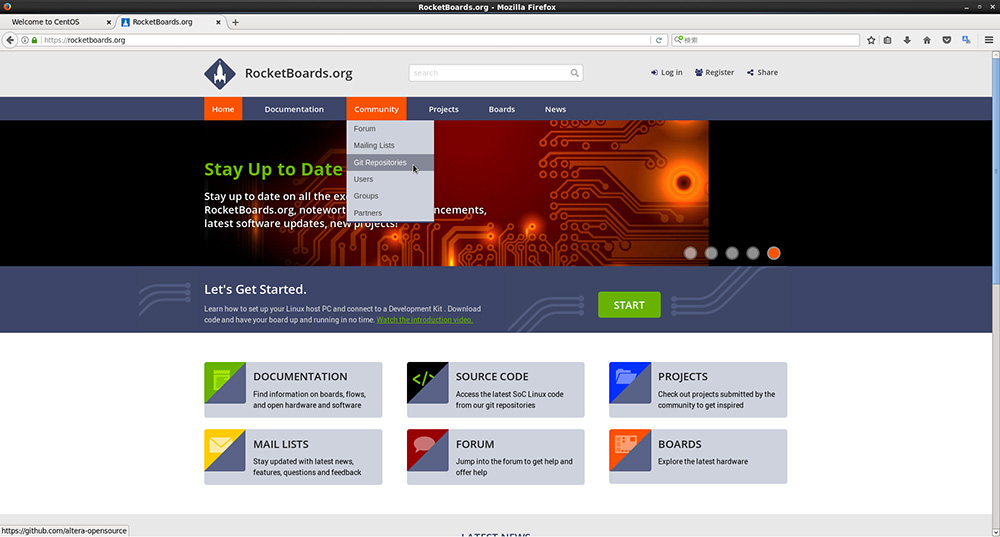Click the green Documentation card icon

coord(224,383)
